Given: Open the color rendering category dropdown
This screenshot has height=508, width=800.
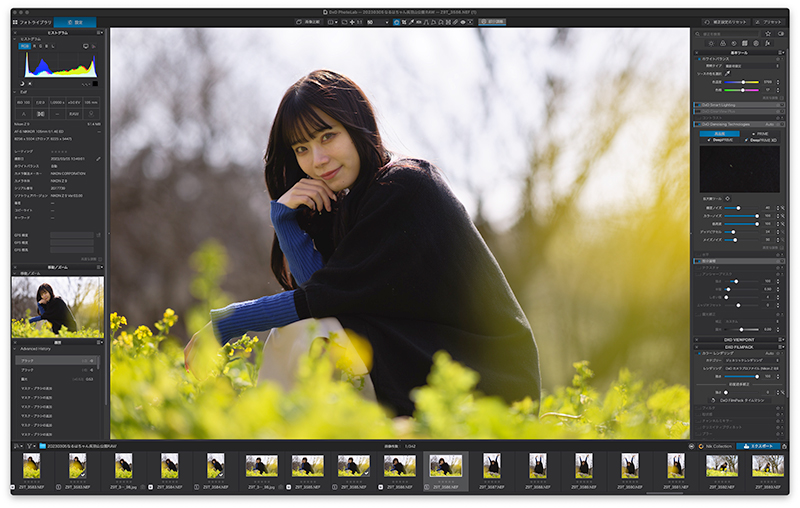Looking at the screenshot, I should coord(752,360).
